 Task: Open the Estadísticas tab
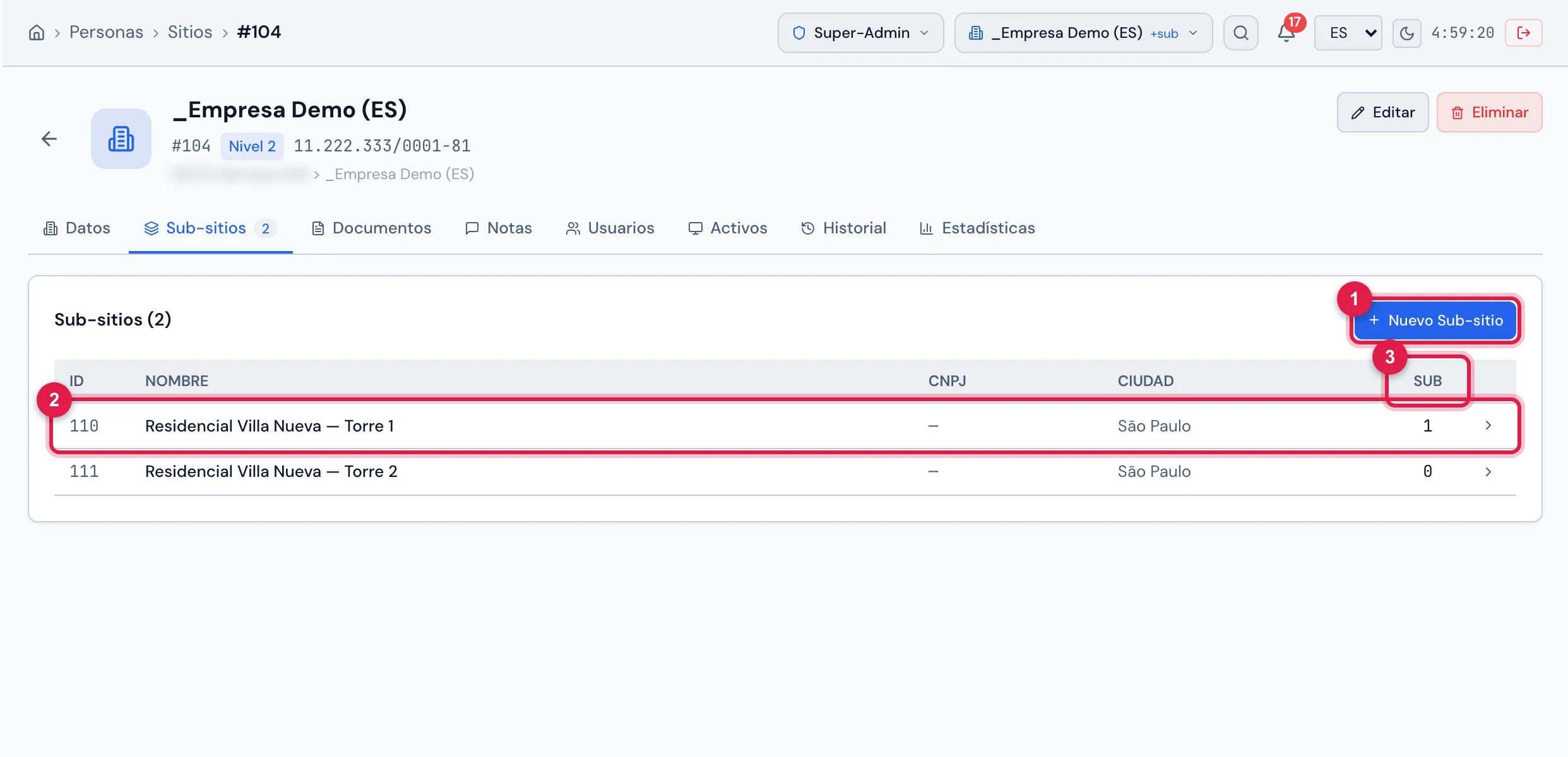click(x=977, y=228)
